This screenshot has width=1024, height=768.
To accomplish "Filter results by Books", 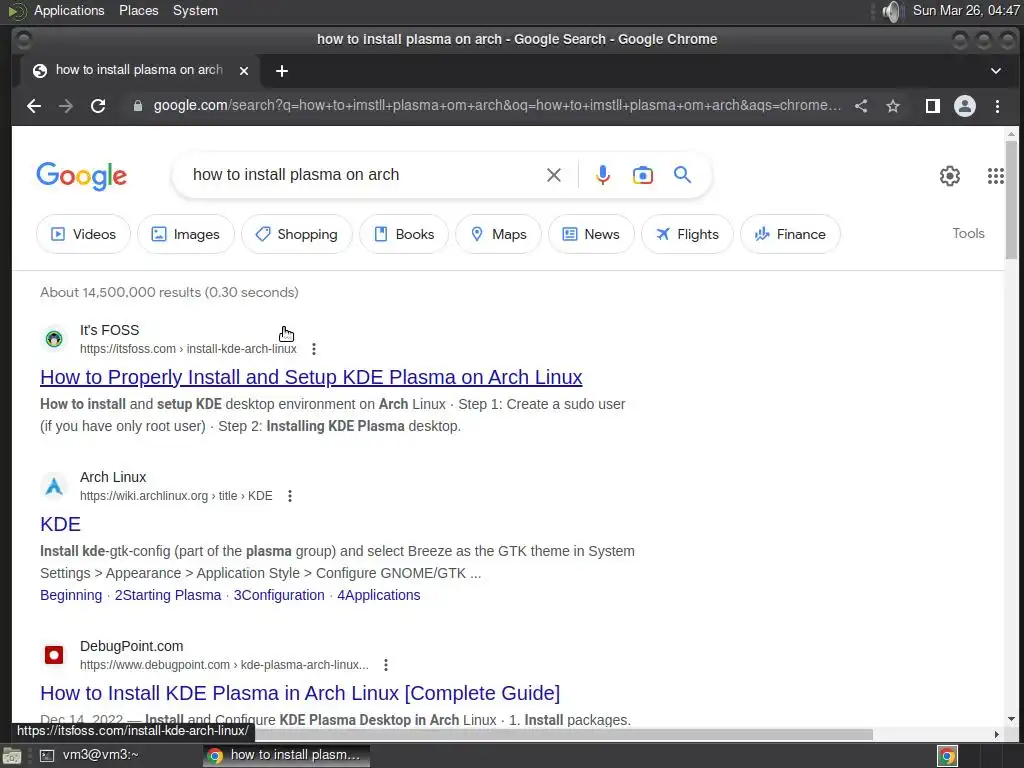I will 404,234.
